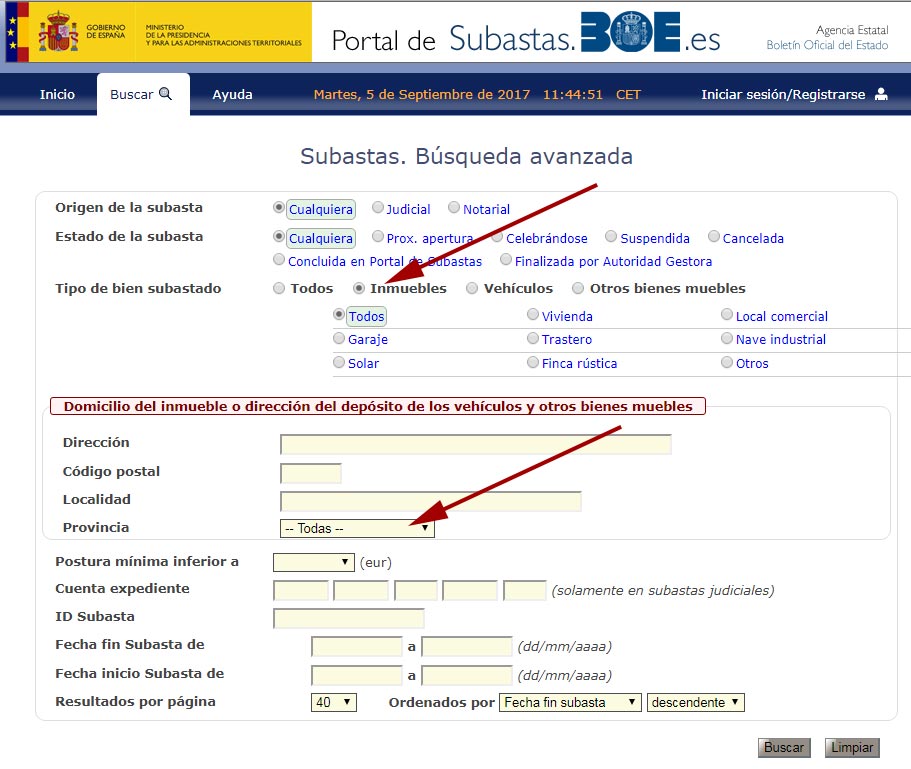Viewport: 911px width, 769px height.
Task: Open Ordenados por Fecha fin subasta dropdown
Action: click(570, 702)
